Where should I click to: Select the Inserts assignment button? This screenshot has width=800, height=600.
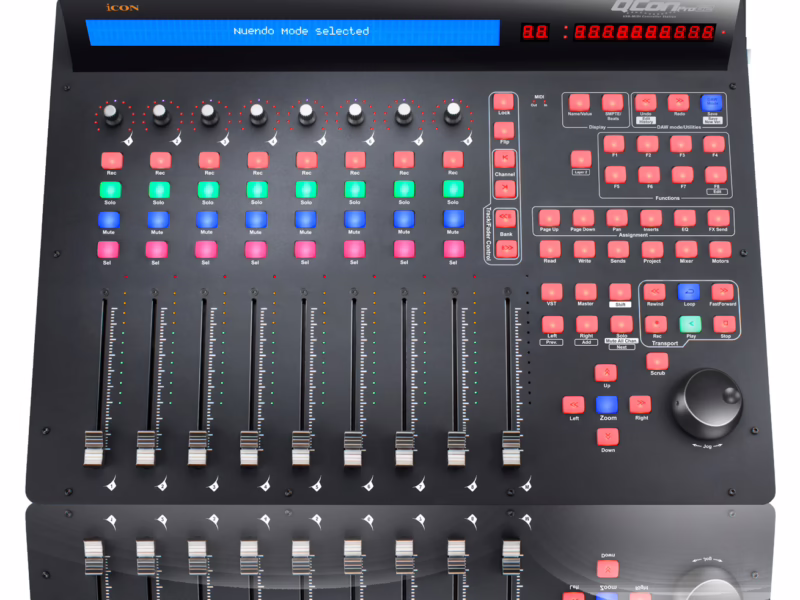(651, 218)
